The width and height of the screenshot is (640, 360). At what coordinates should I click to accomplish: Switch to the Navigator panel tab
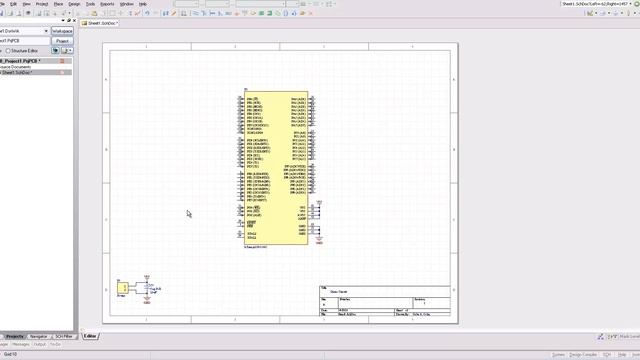coord(39,336)
